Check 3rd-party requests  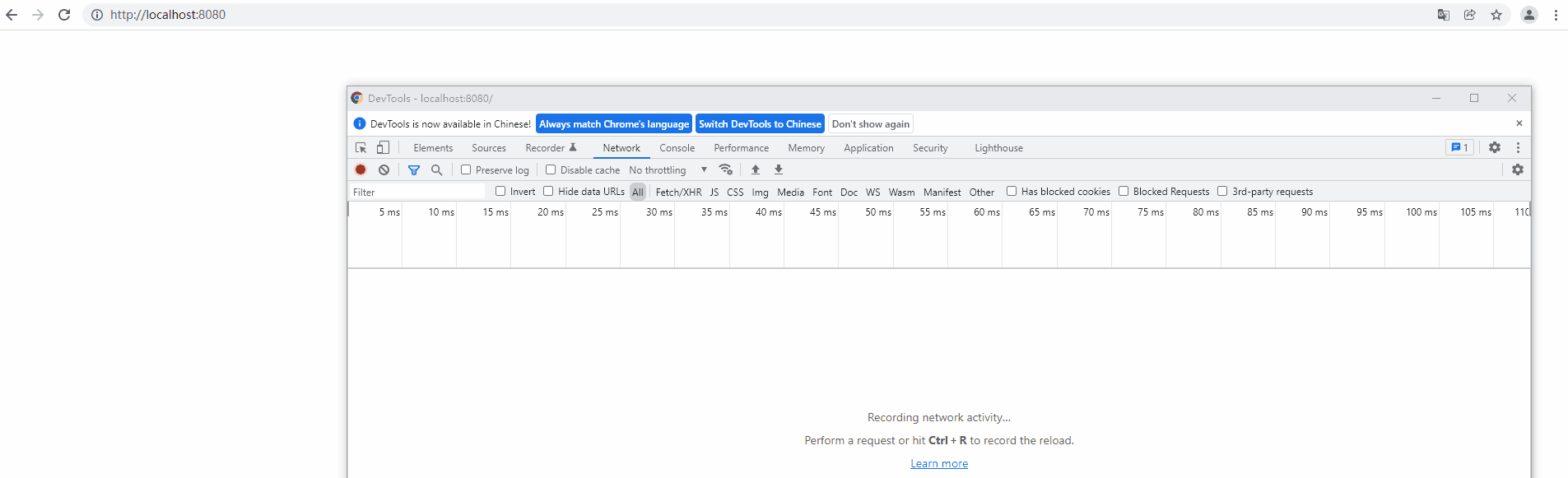click(1222, 191)
